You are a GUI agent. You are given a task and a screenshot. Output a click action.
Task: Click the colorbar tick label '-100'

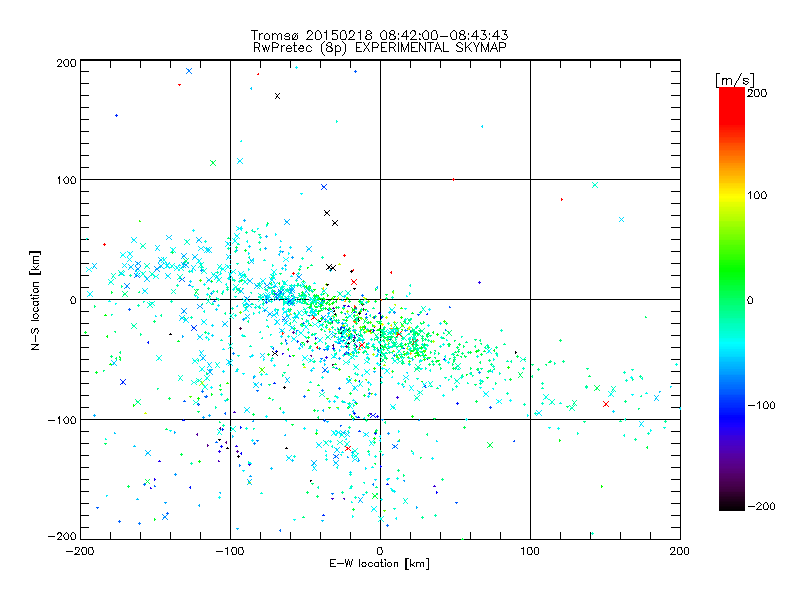[x=761, y=405]
